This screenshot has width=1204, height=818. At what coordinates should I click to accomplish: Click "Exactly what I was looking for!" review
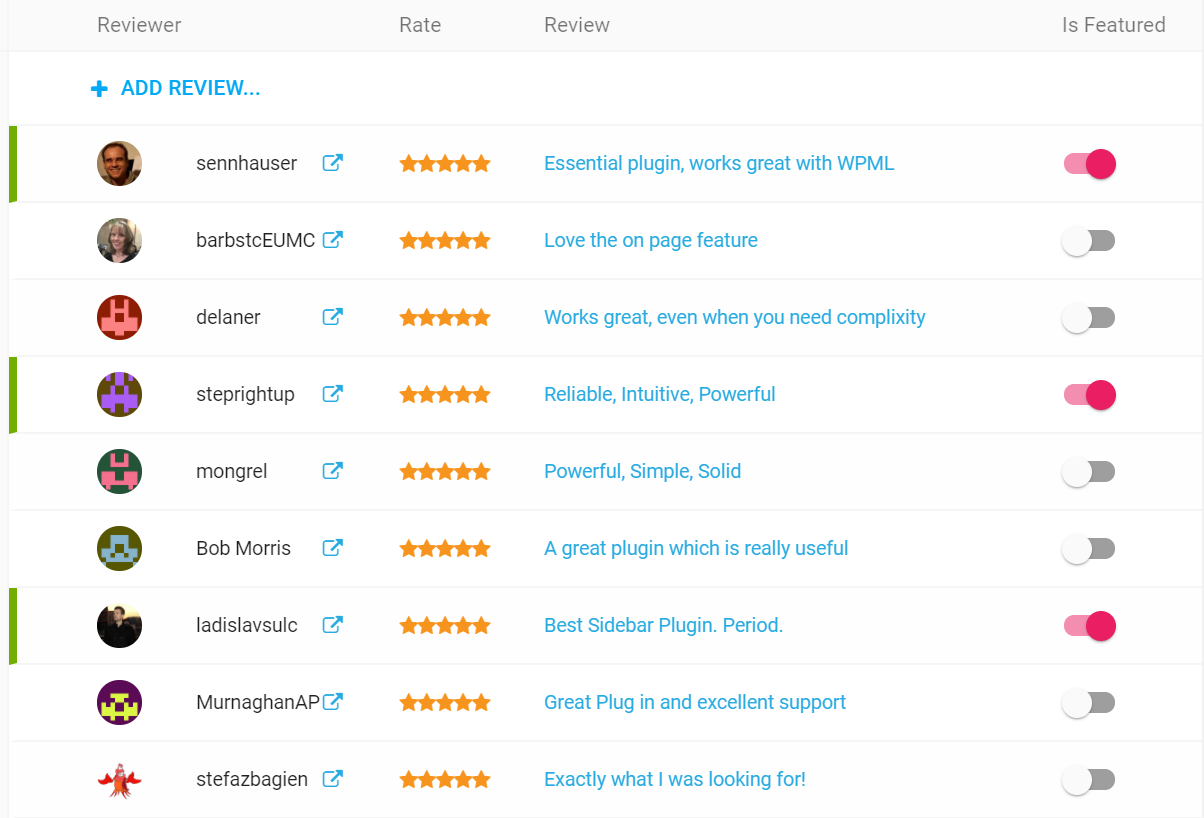click(675, 779)
